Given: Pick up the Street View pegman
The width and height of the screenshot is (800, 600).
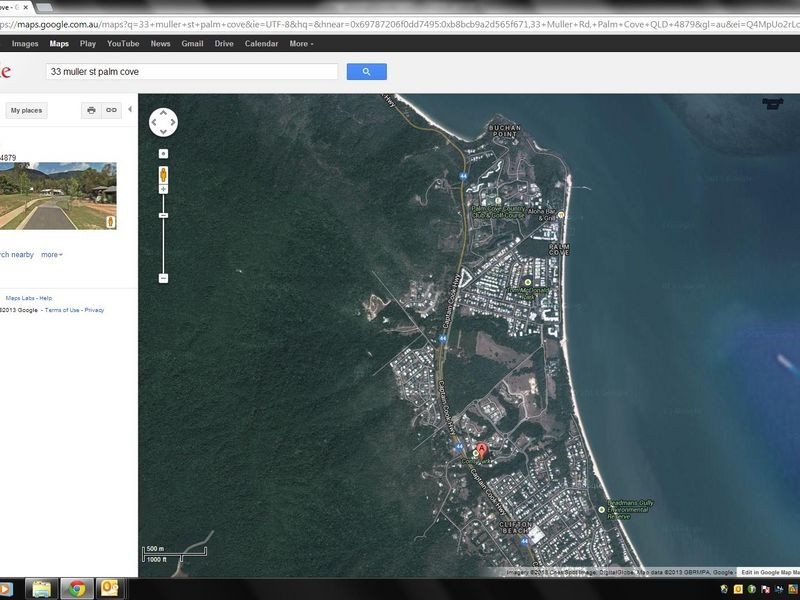Looking at the screenshot, I should click(163, 174).
